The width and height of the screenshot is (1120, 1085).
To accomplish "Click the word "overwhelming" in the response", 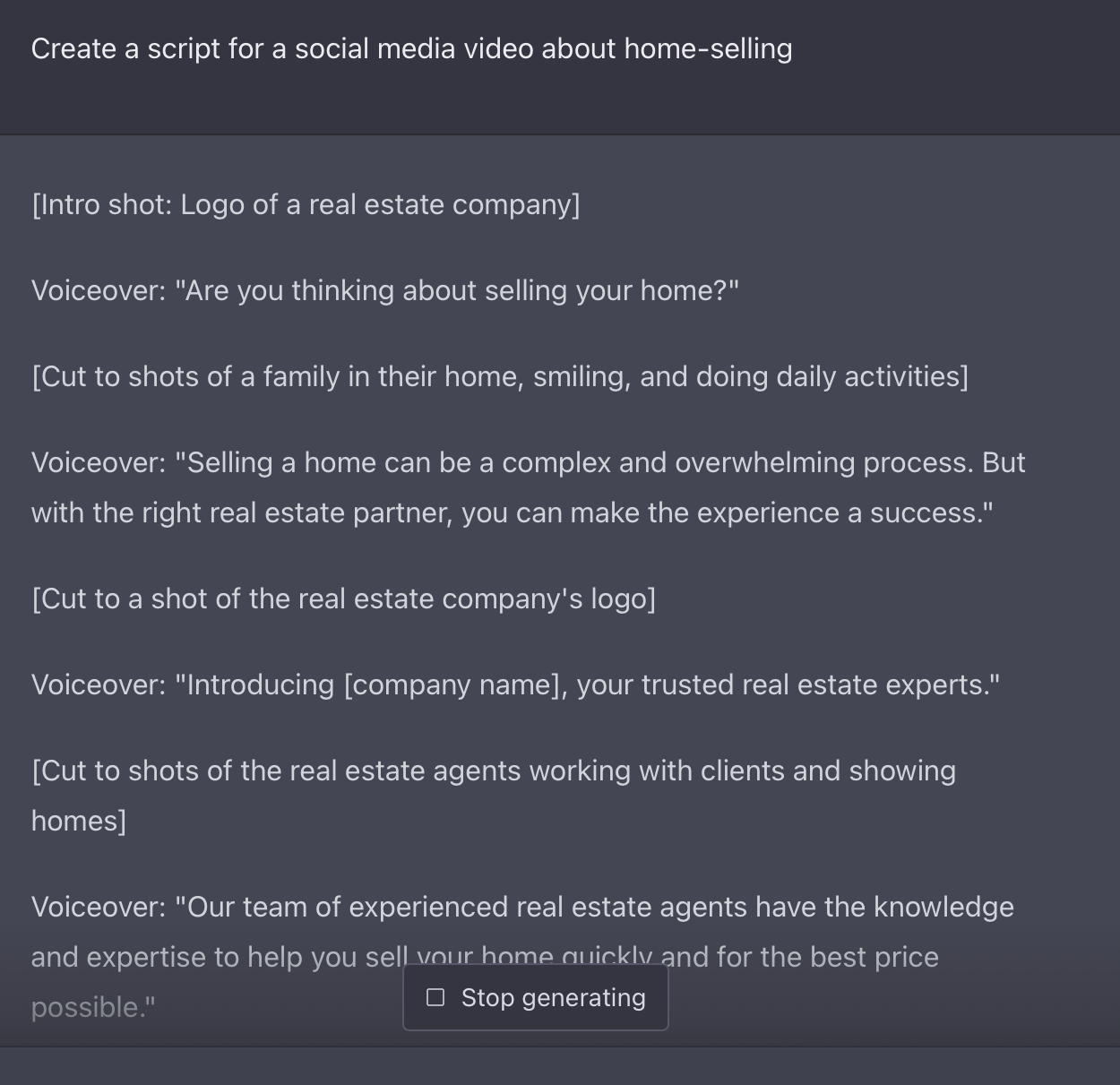I will [x=765, y=462].
